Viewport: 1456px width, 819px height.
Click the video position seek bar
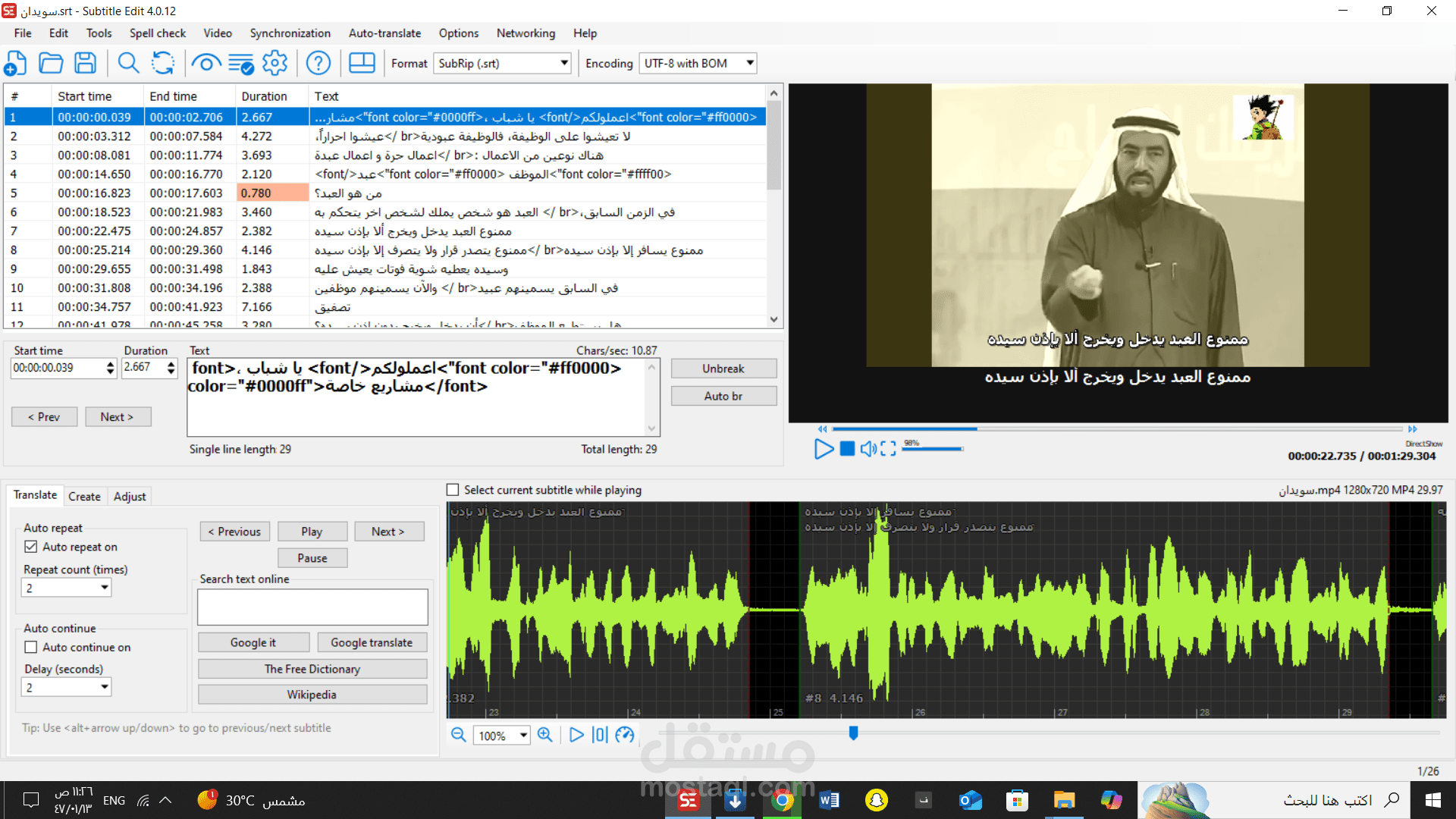(1117, 428)
